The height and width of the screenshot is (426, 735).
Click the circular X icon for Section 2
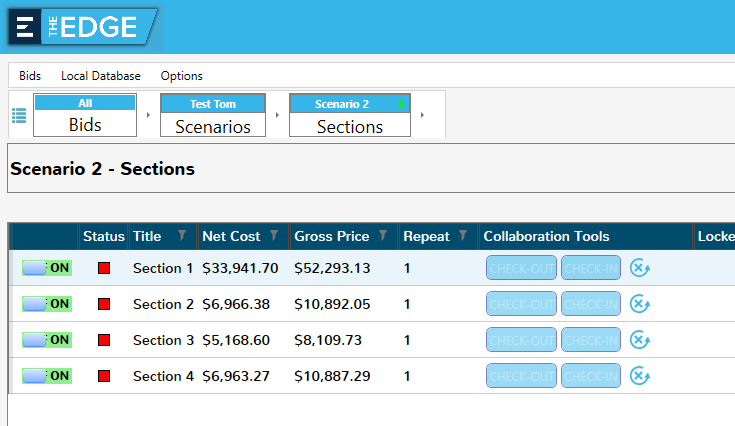coord(640,304)
